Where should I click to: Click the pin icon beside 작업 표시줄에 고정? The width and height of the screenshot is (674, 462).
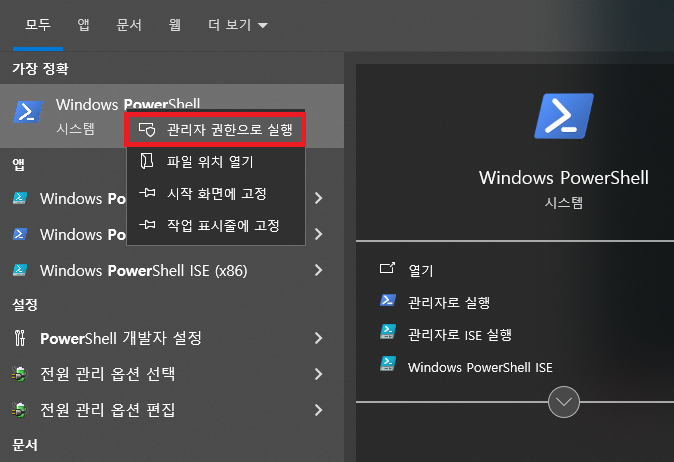coord(147,224)
